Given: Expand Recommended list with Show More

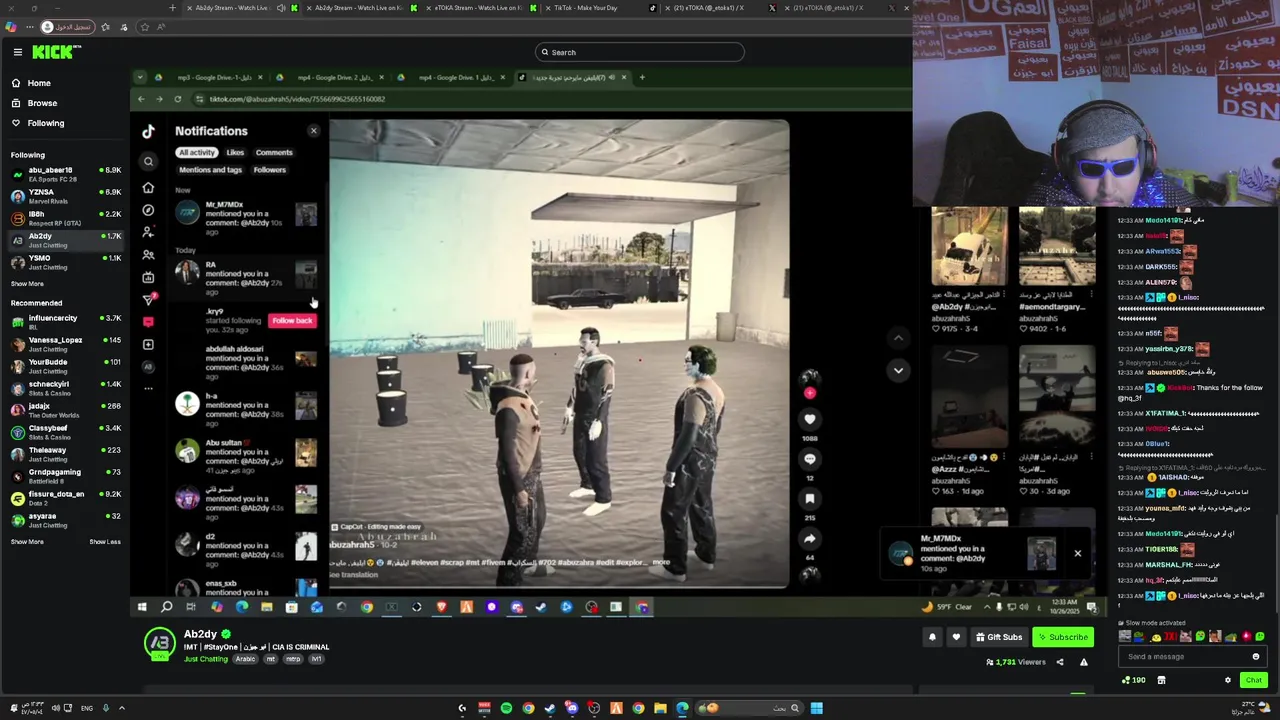Looking at the screenshot, I should 27,542.
